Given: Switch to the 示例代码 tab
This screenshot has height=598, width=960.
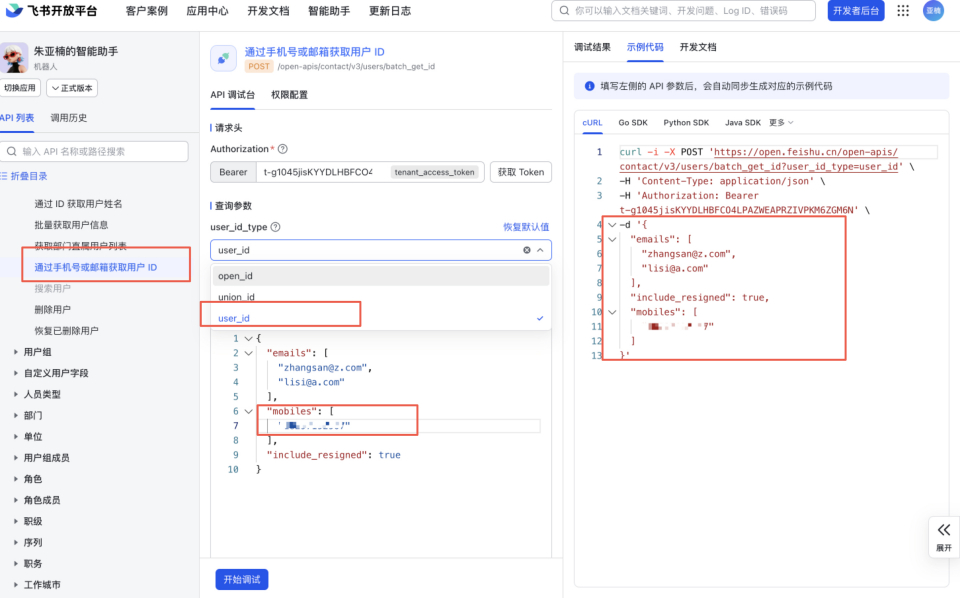Looking at the screenshot, I should pos(645,47).
